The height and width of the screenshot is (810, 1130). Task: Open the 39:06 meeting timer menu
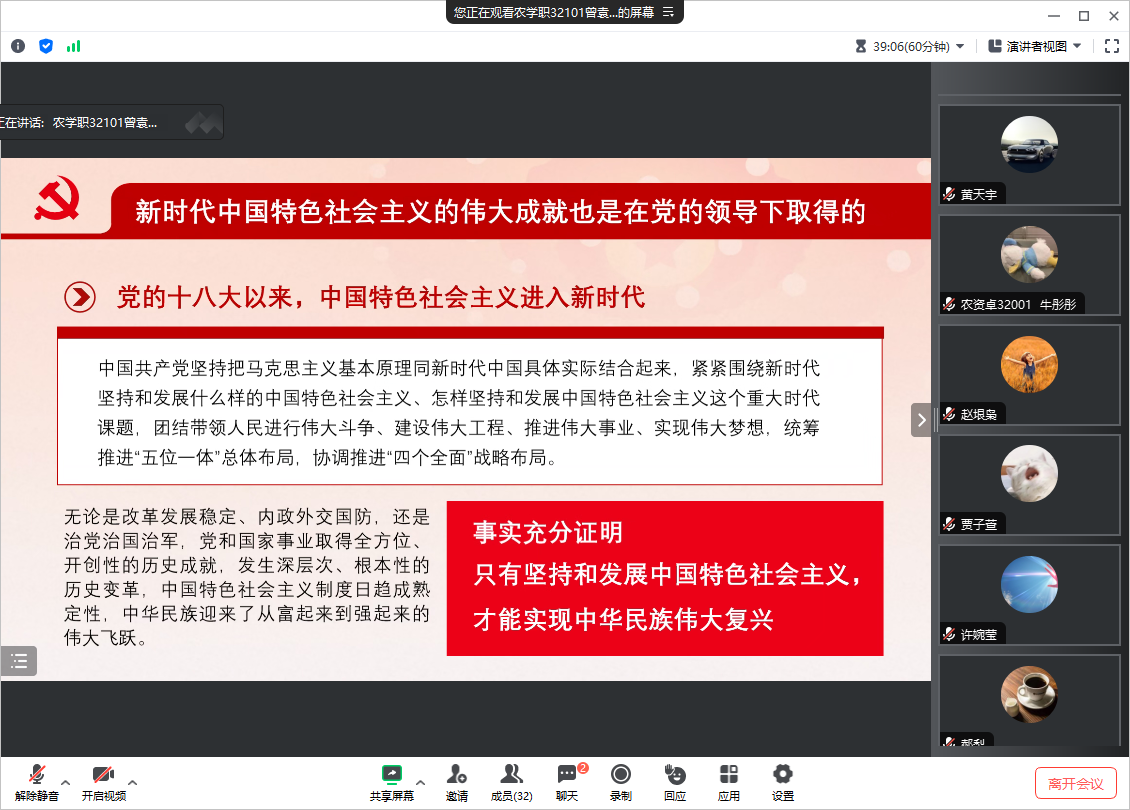910,46
